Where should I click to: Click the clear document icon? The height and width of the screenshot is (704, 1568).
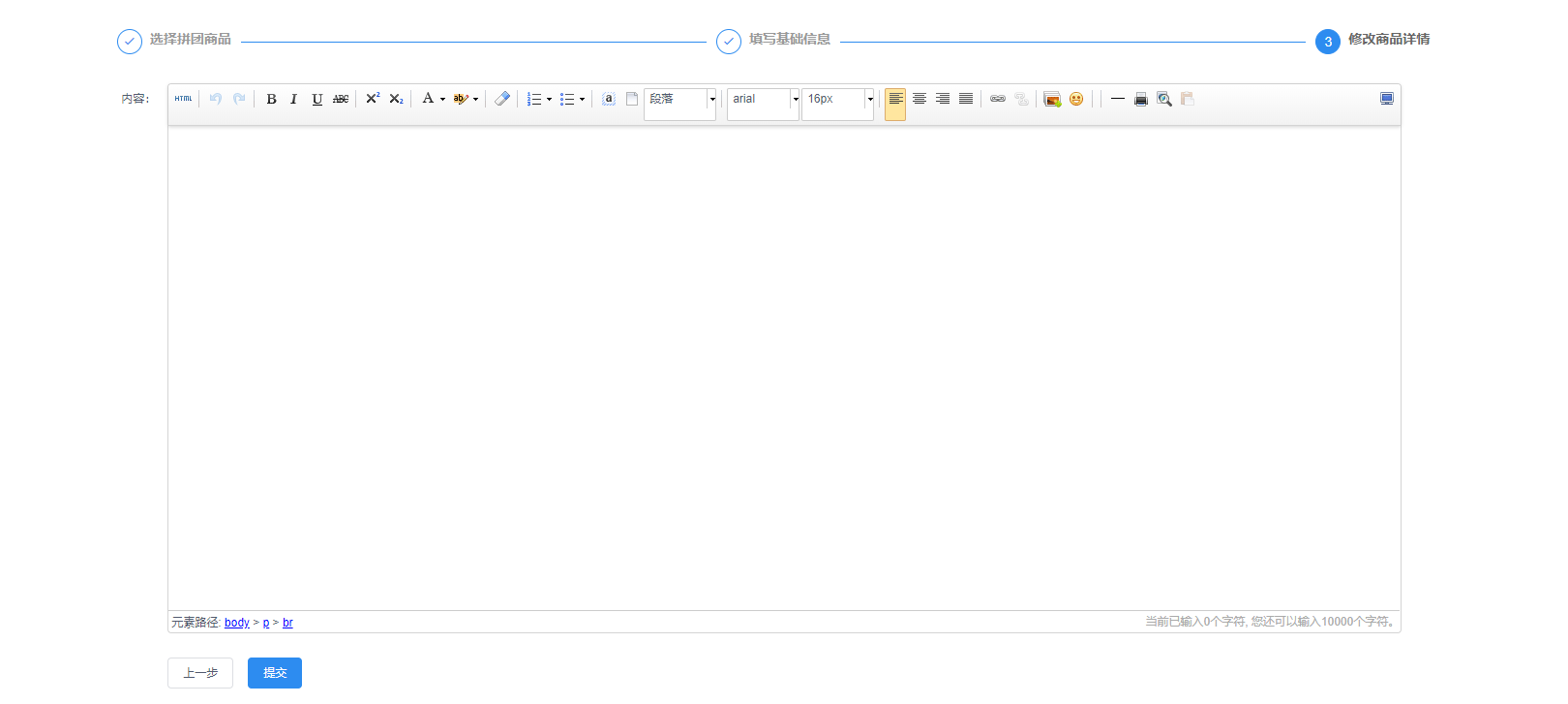pyautogui.click(x=632, y=99)
